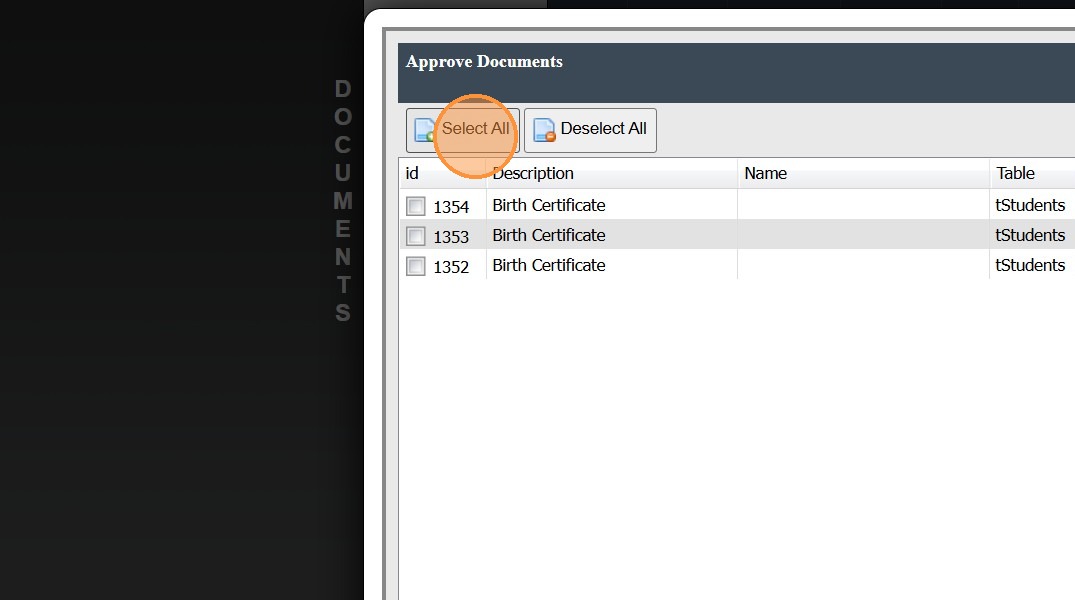Click the Deselect All button
1075x600 pixels.
[590, 130]
